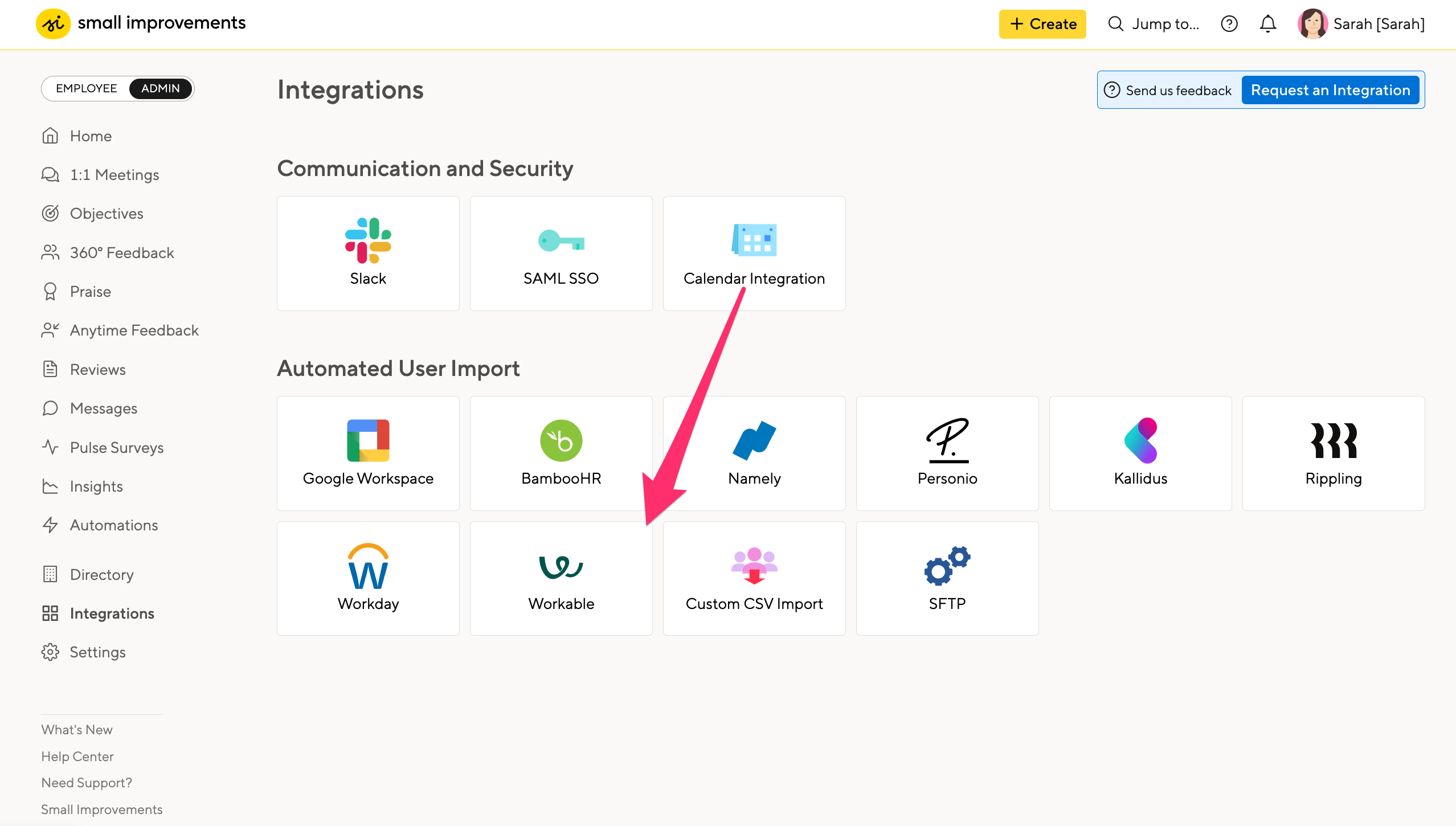1456x826 pixels.
Task: Open the Namely integration card
Action: coord(754,453)
